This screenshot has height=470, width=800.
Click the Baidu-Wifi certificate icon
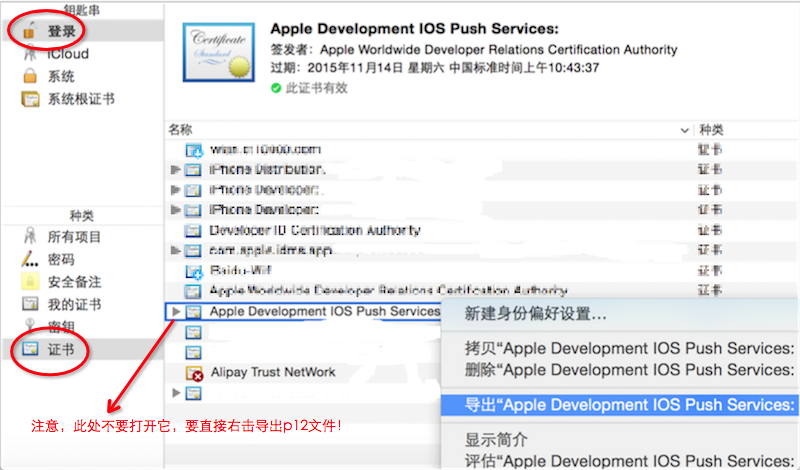pos(194,271)
